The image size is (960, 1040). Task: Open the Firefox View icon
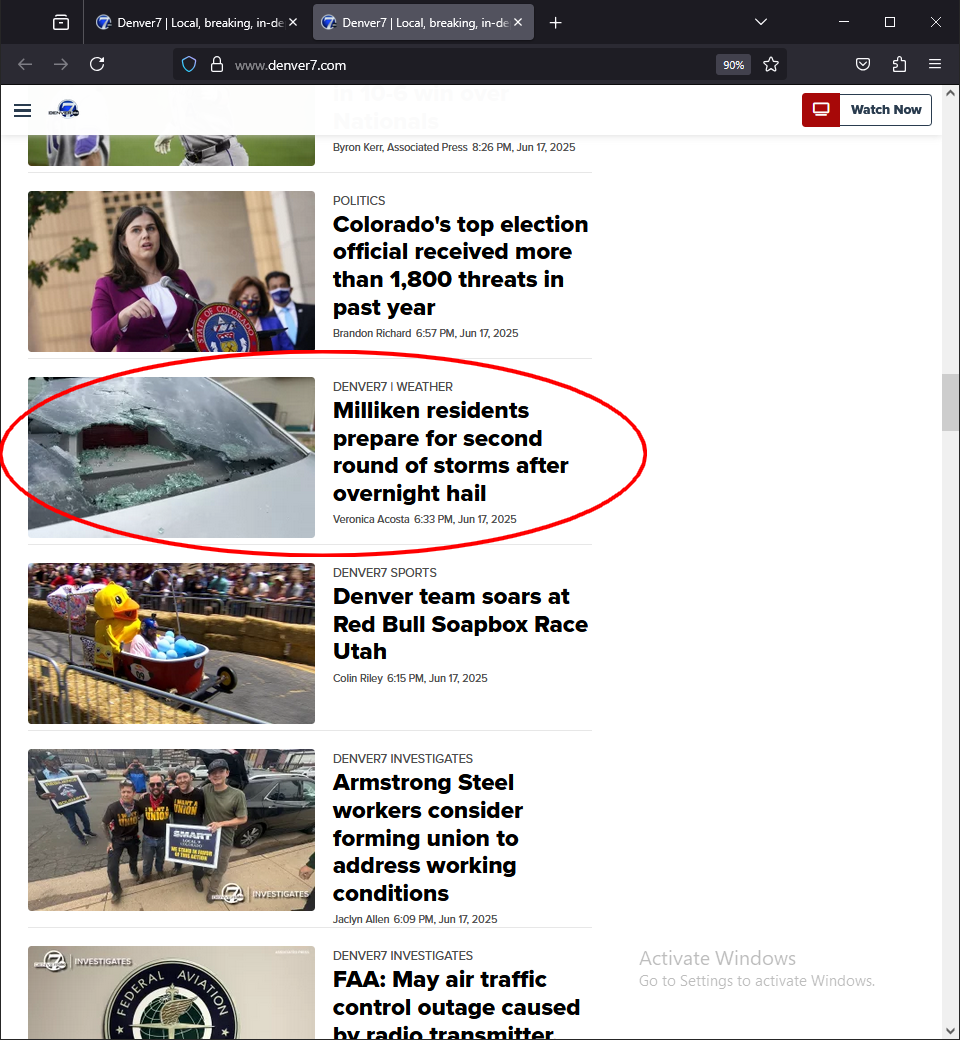tap(61, 23)
